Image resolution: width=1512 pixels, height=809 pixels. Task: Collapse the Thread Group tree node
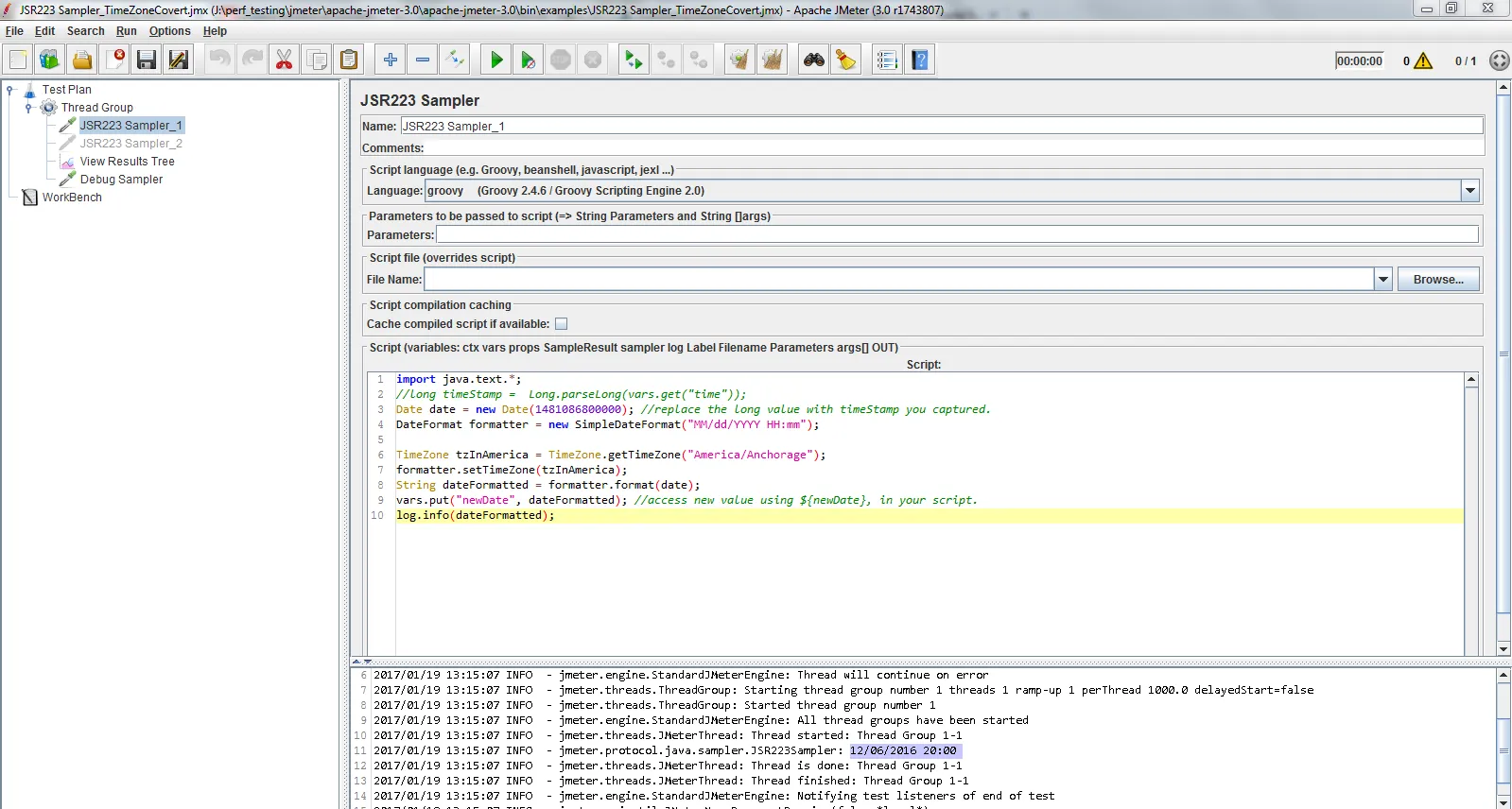[28, 108]
